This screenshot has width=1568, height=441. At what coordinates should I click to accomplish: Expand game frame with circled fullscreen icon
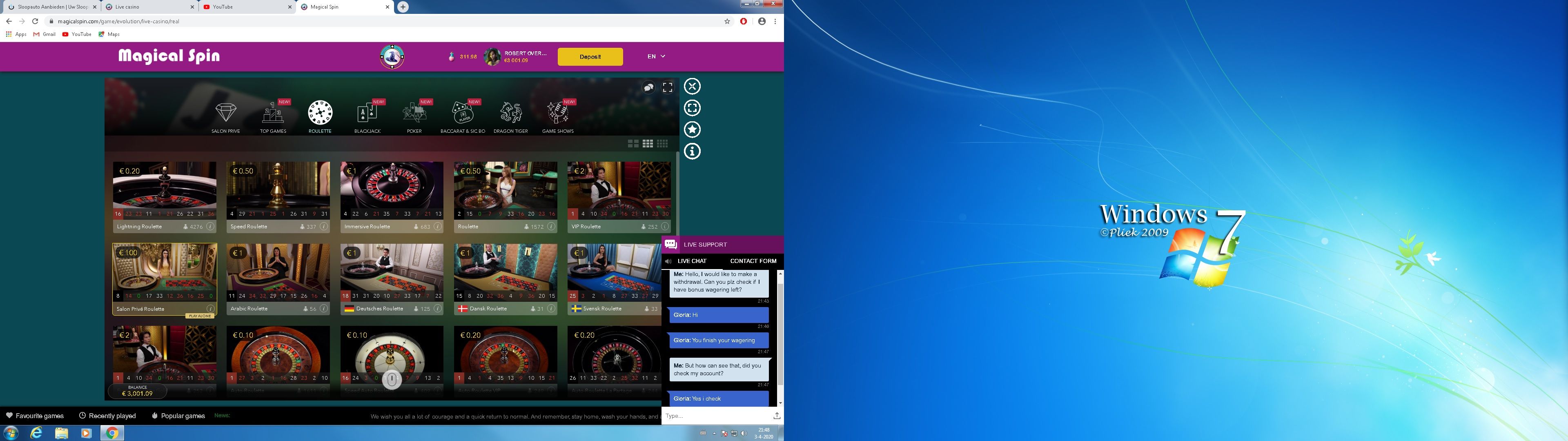692,109
